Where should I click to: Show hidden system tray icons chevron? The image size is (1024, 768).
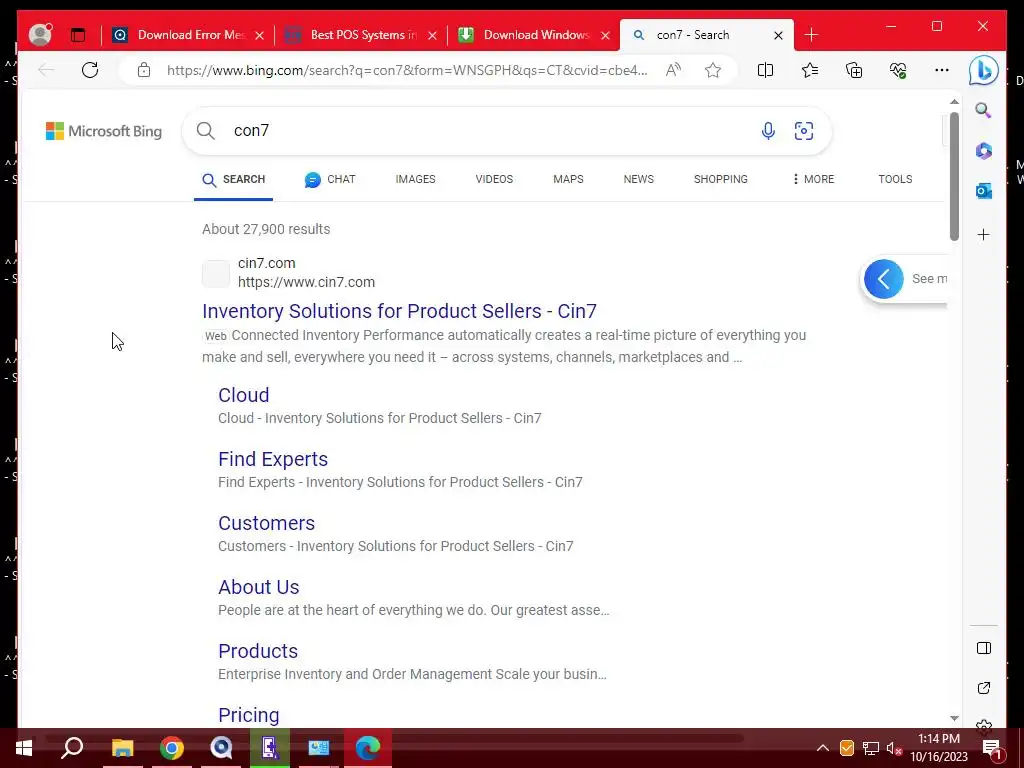(x=823, y=748)
